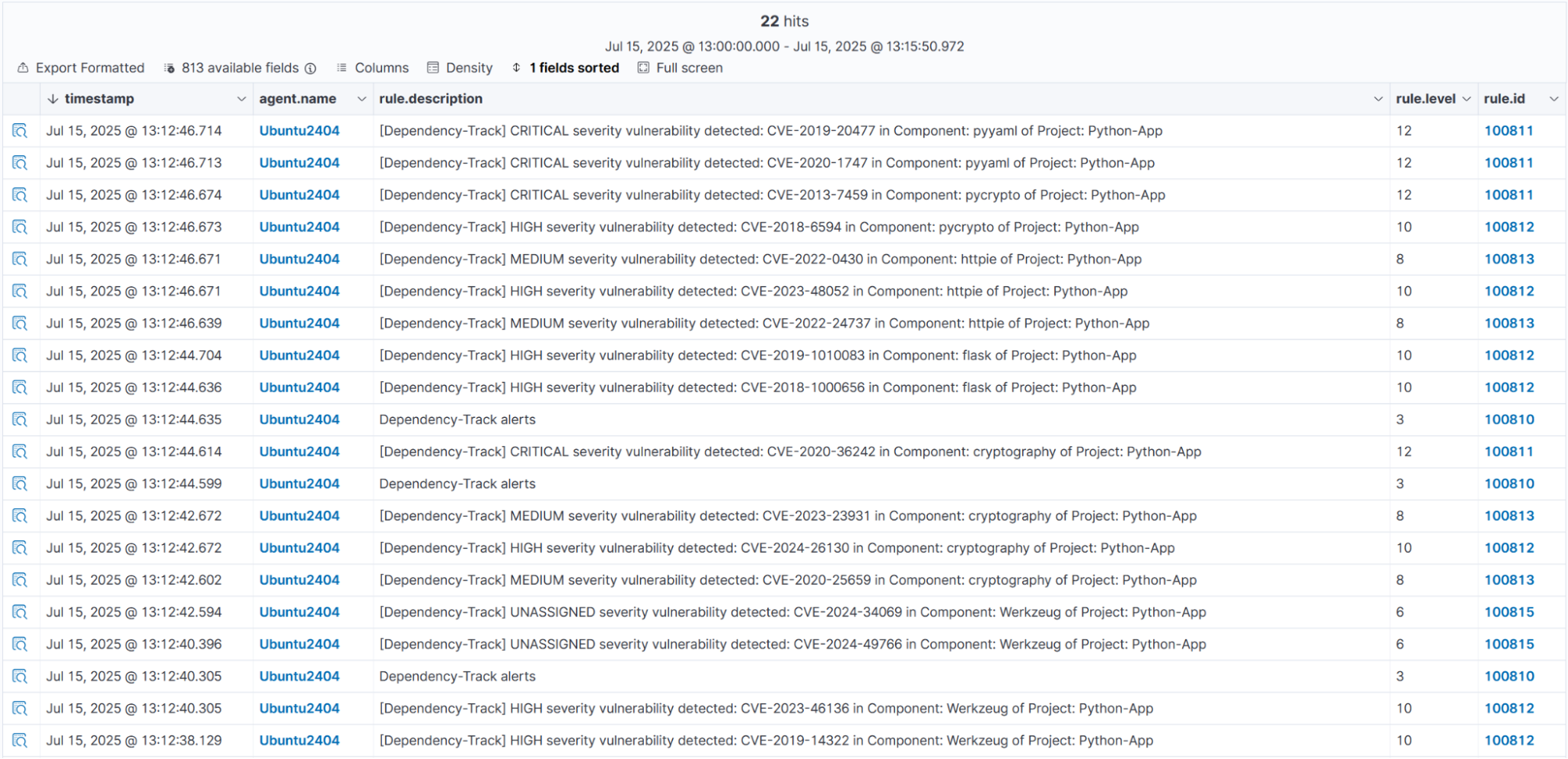Inspect the 13:12:44.599 Dependency-Track alerts row

click(x=20, y=485)
